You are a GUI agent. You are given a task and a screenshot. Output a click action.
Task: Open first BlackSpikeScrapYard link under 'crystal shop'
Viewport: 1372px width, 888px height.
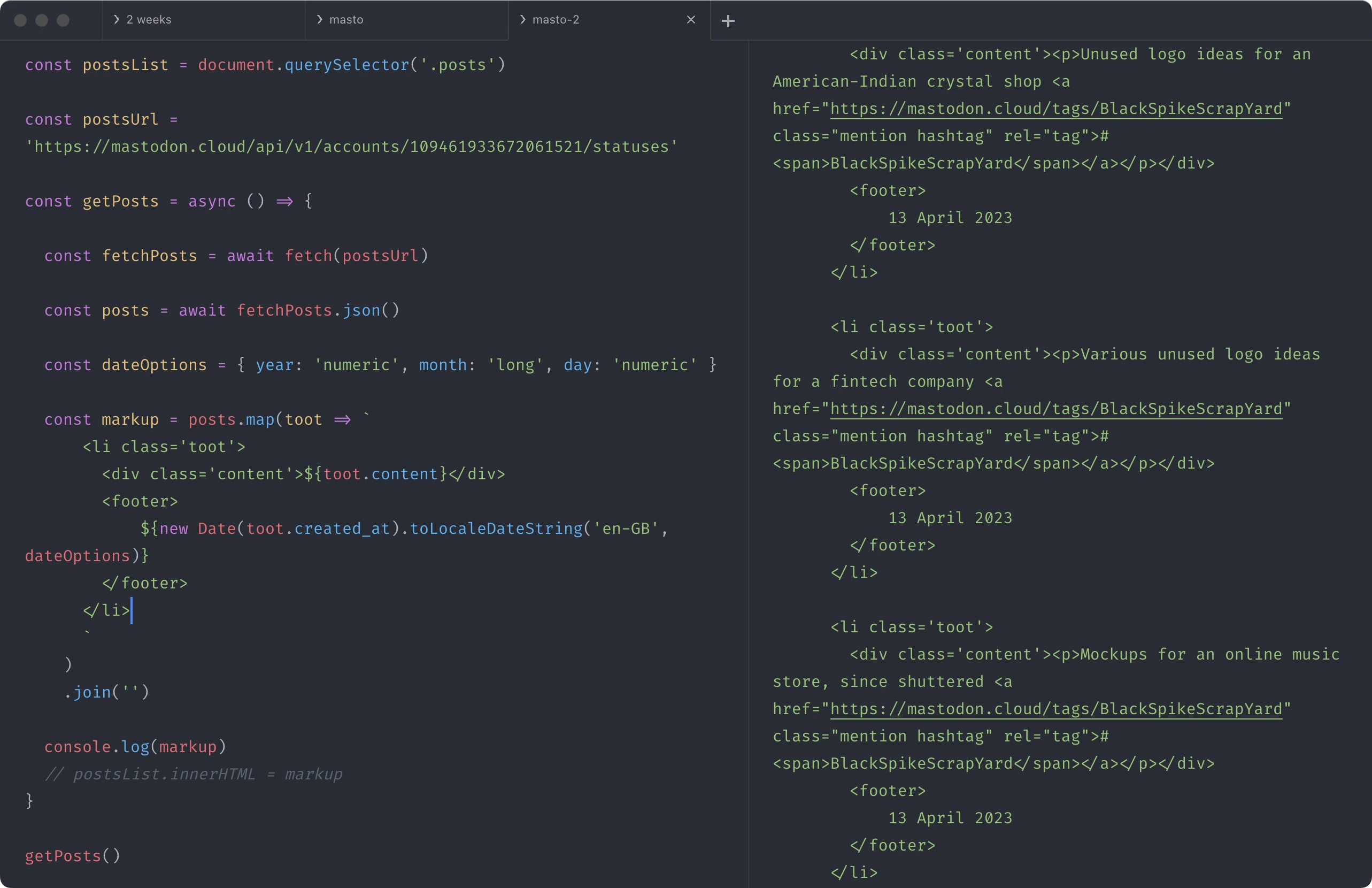tap(1055, 109)
